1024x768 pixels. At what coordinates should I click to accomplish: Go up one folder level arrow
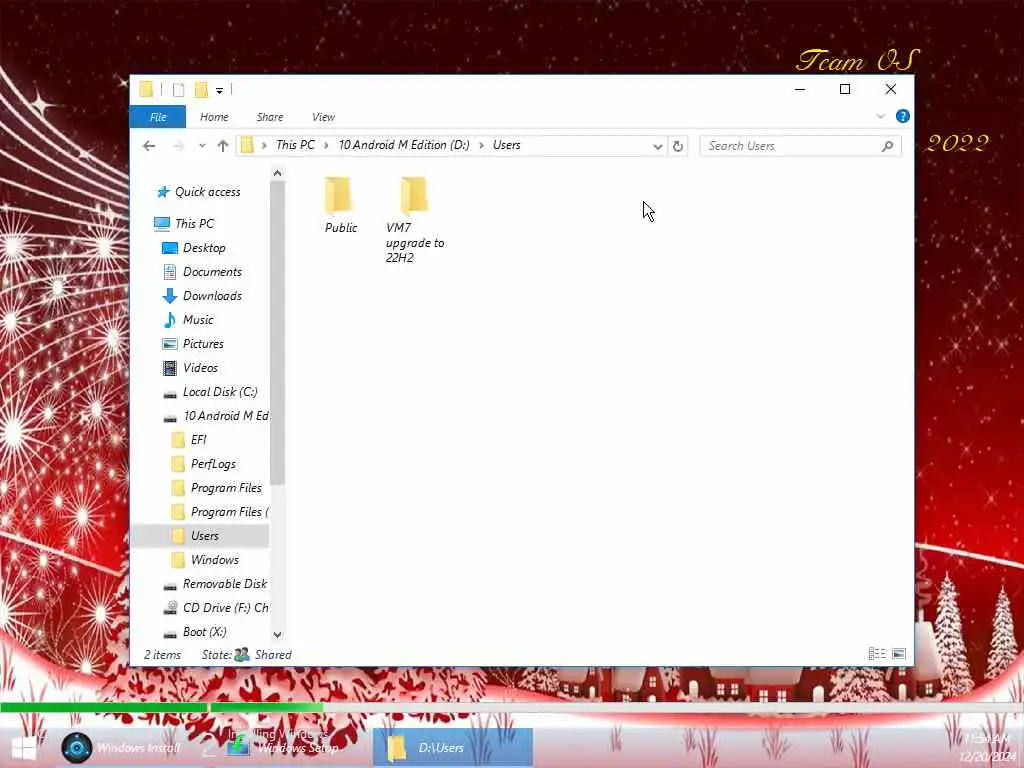[223, 146]
